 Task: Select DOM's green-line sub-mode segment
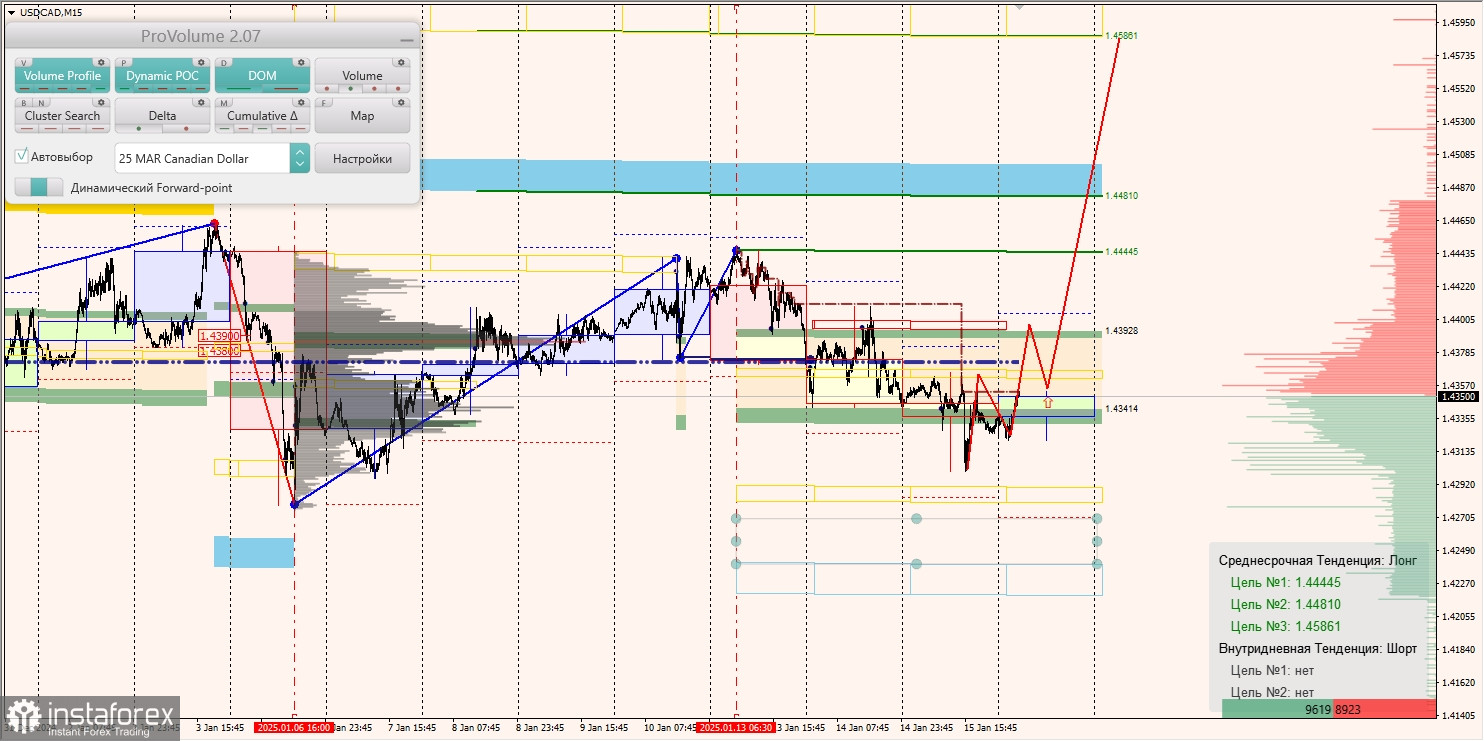coord(239,88)
